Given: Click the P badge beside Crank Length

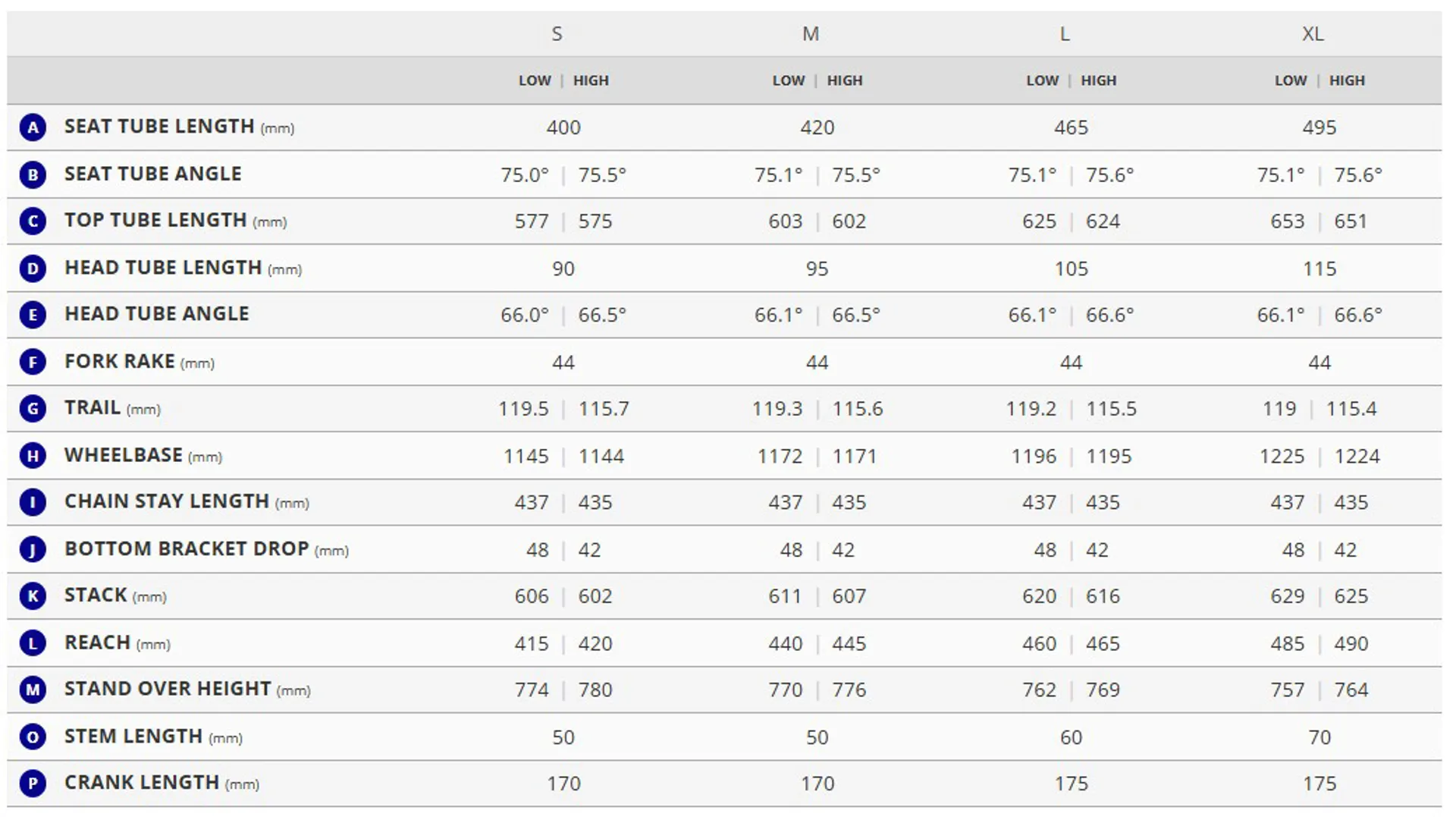Looking at the screenshot, I should 33,784.
